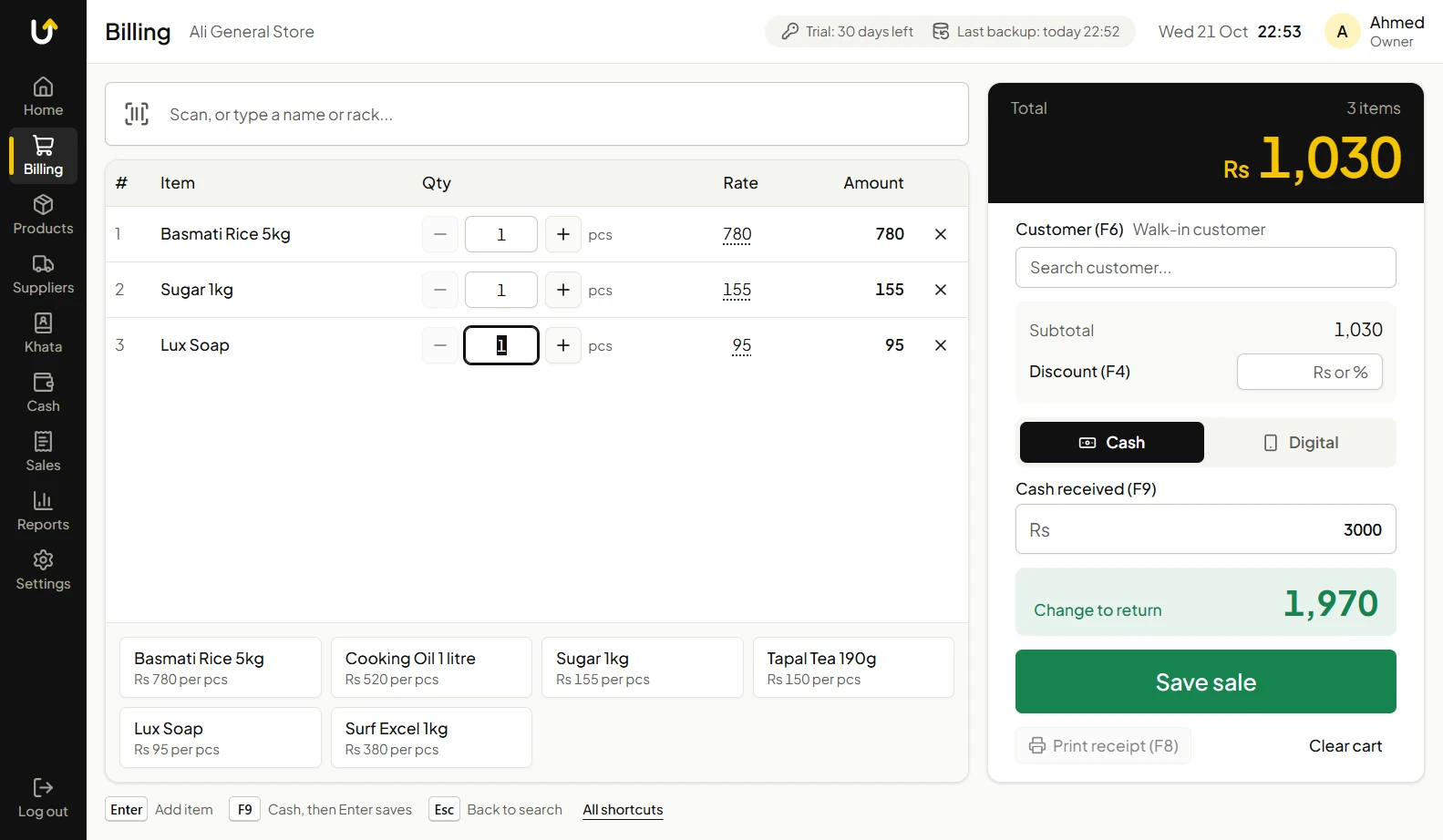
Task: Click the Search customer field
Action: [x=1206, y=268]
